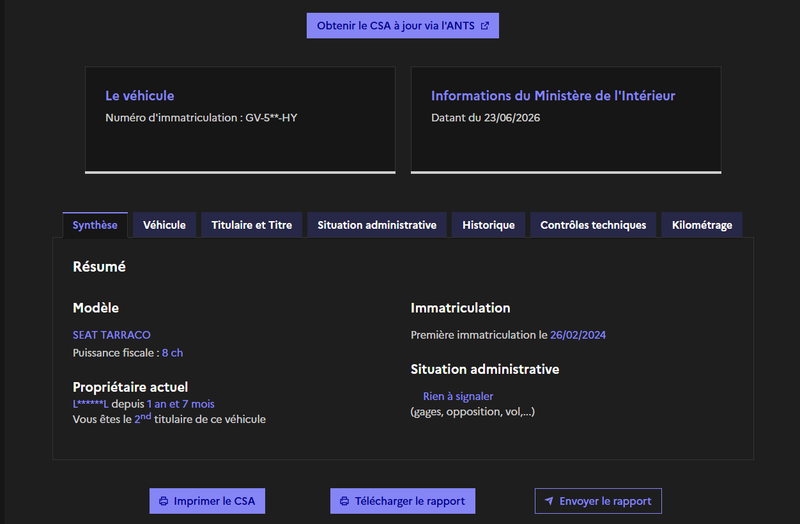Viewport: 800px width, 524px height.
Task: Click the 8 ch fiscal power value
Action: (x=172, y=353)
